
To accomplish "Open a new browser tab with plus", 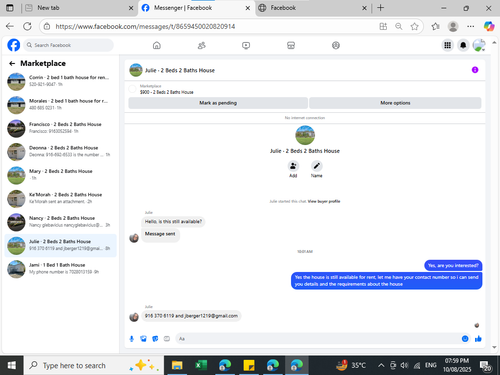I will 380,8.
